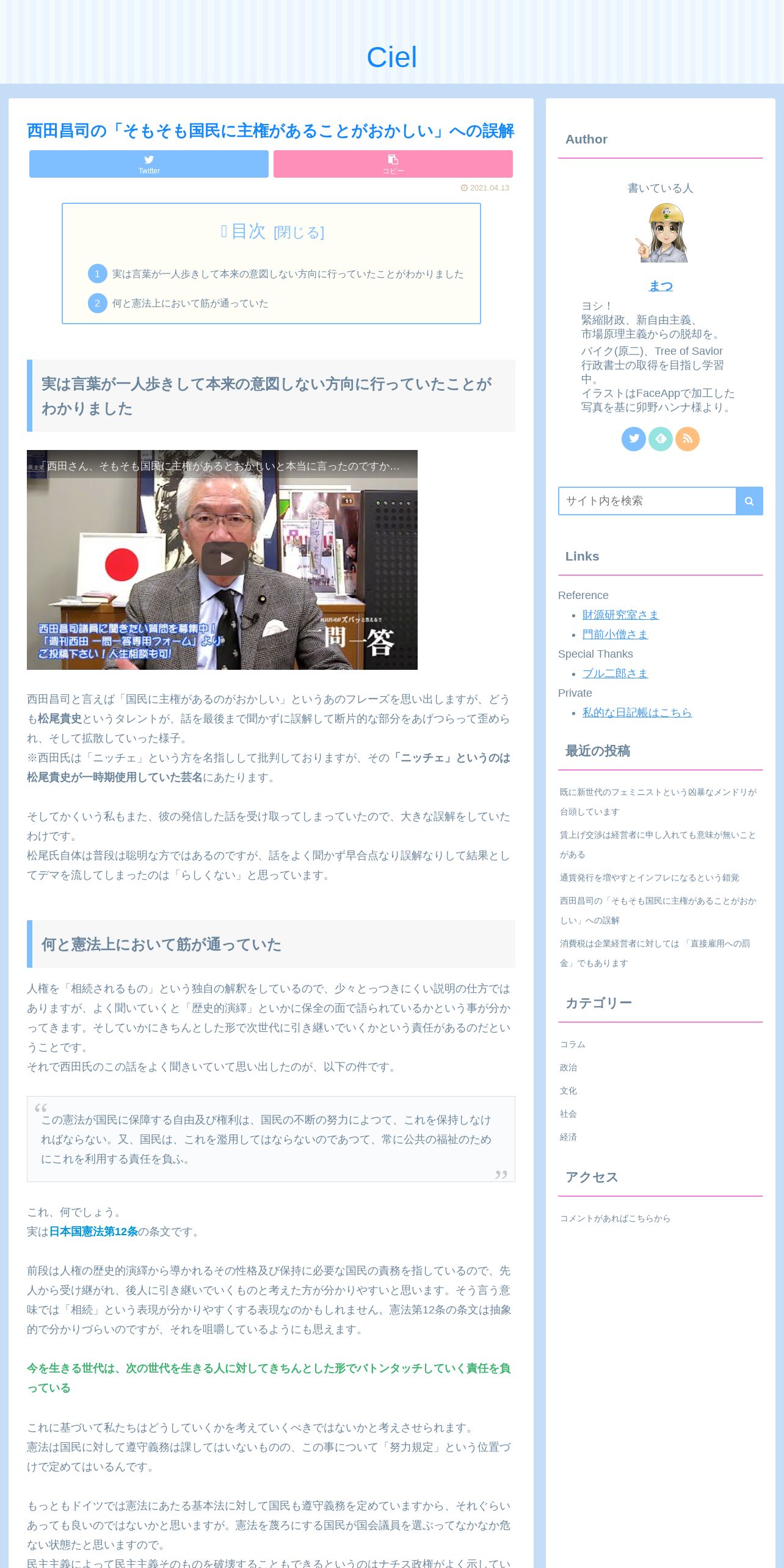Viewport: 784px width, 1568px height.
Task: Share the post via Twitter button
Action: point(149,164)
